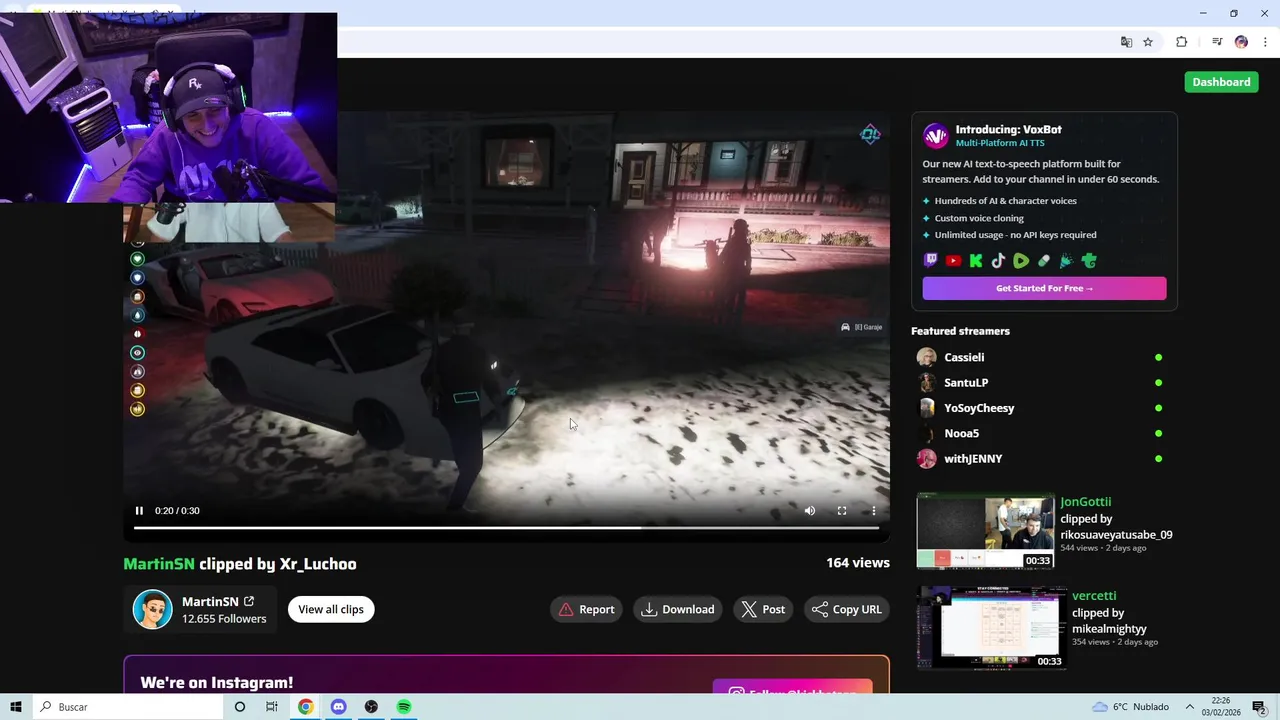Open View all clips

331,609
